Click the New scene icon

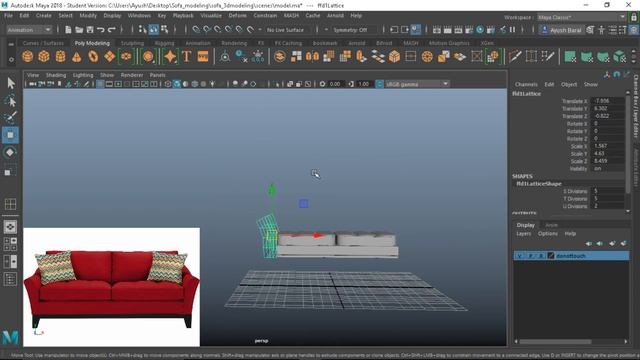tap(68, 30)
